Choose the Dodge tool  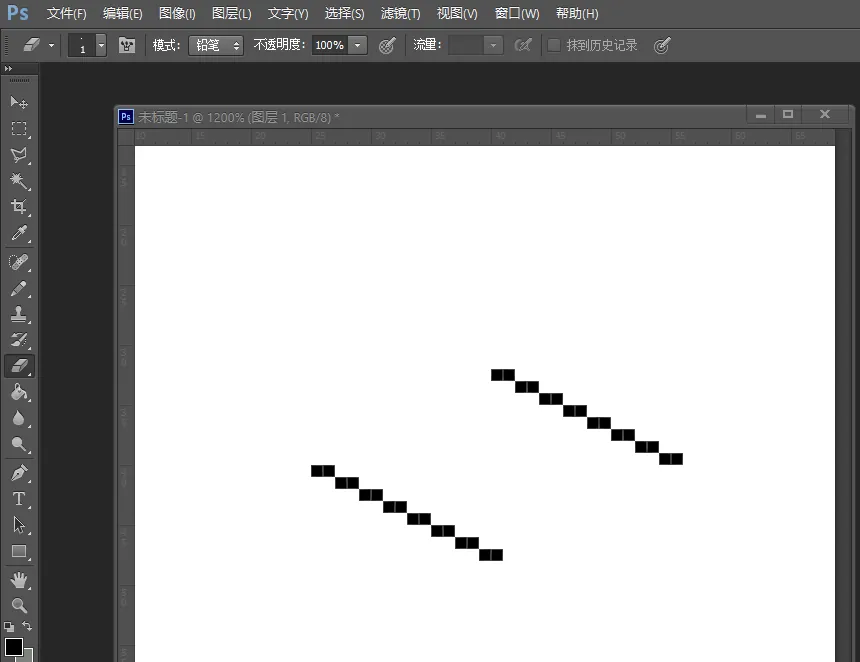19,444
